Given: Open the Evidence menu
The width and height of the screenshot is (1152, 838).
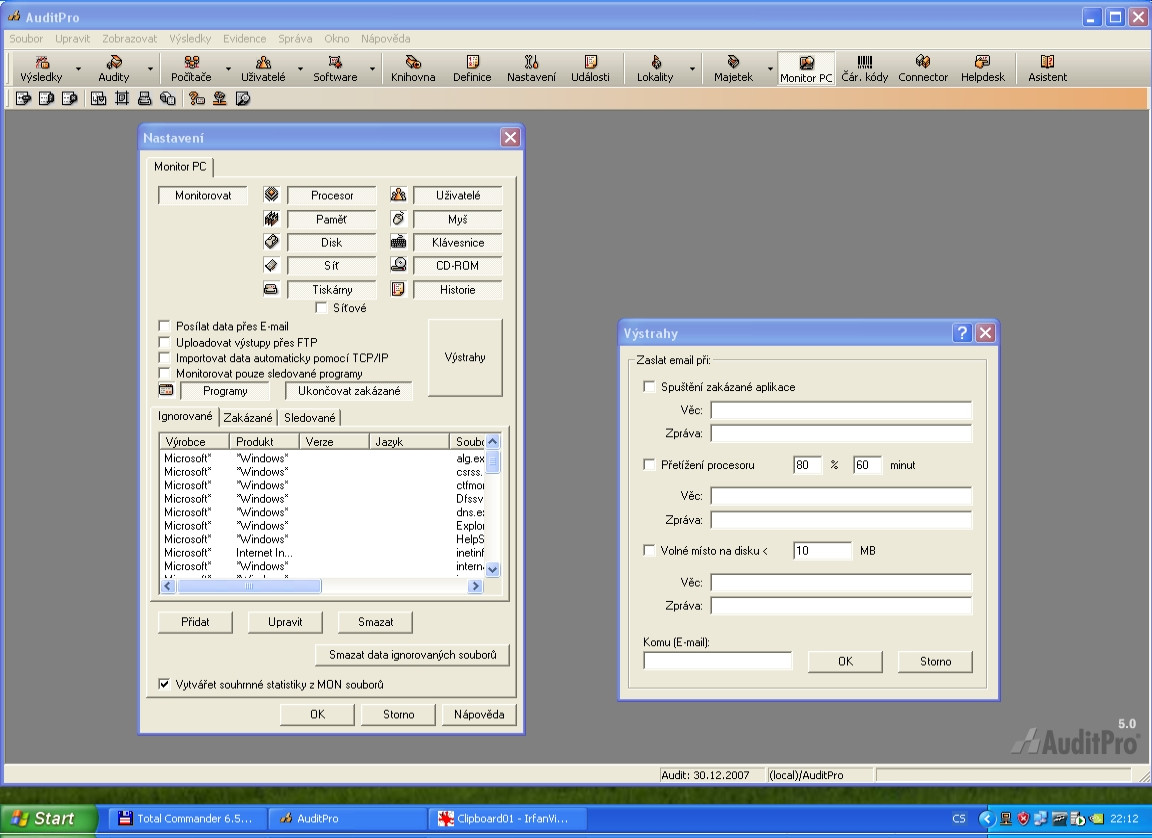Looking at the screenshot, I should point(244,39).
